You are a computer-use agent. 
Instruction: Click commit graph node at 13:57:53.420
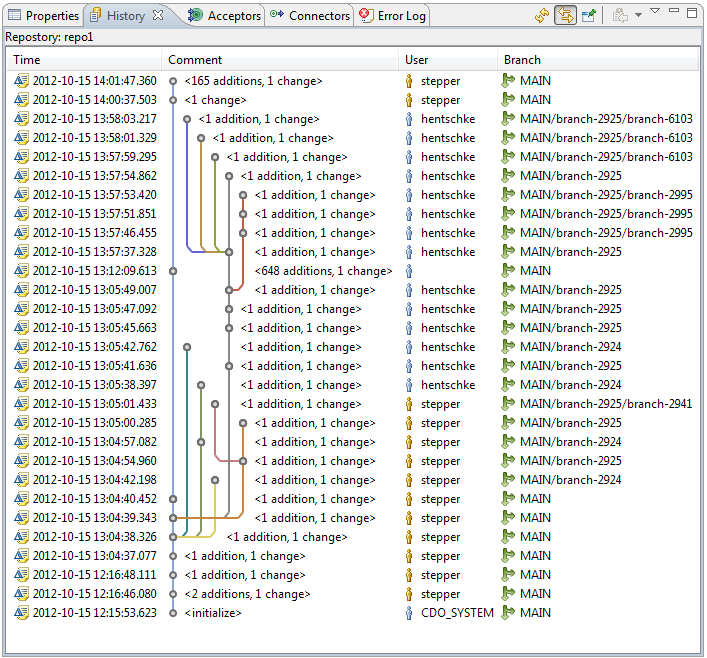coord(243,195)
